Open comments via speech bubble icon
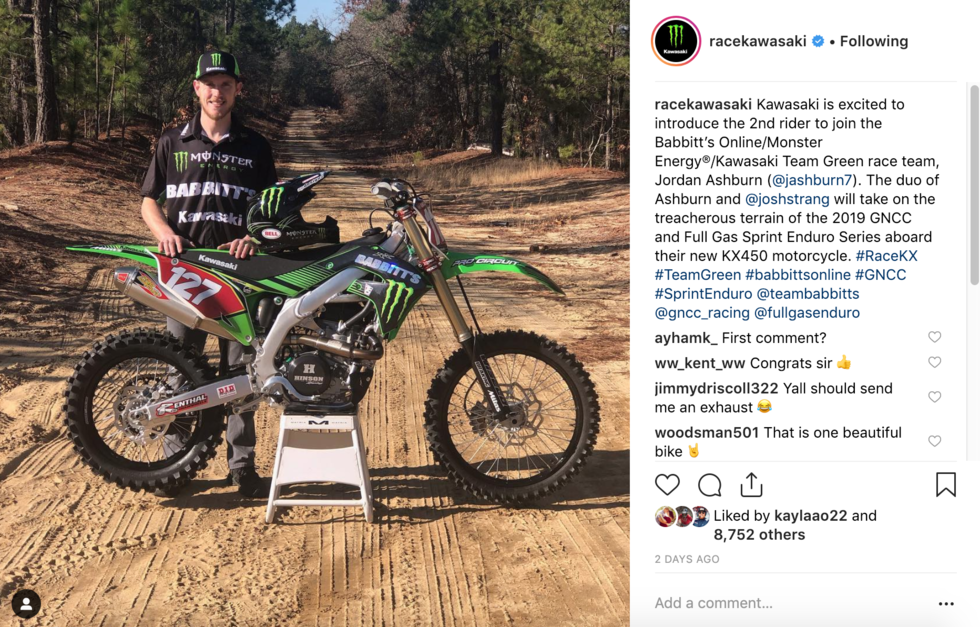Image resolution: width=980 pixels, height=627 pixels. tap(709, 484)
